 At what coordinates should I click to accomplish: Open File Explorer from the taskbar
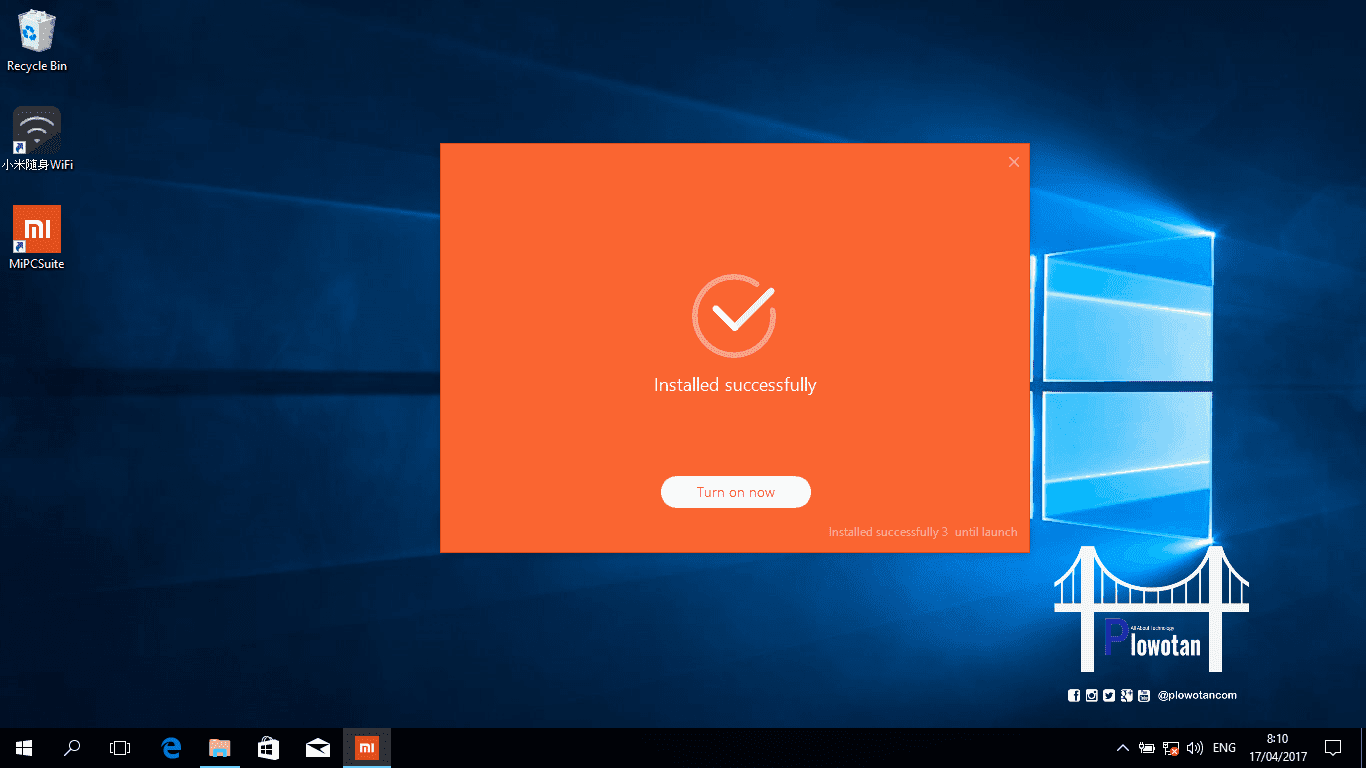(x=219, y=747)
